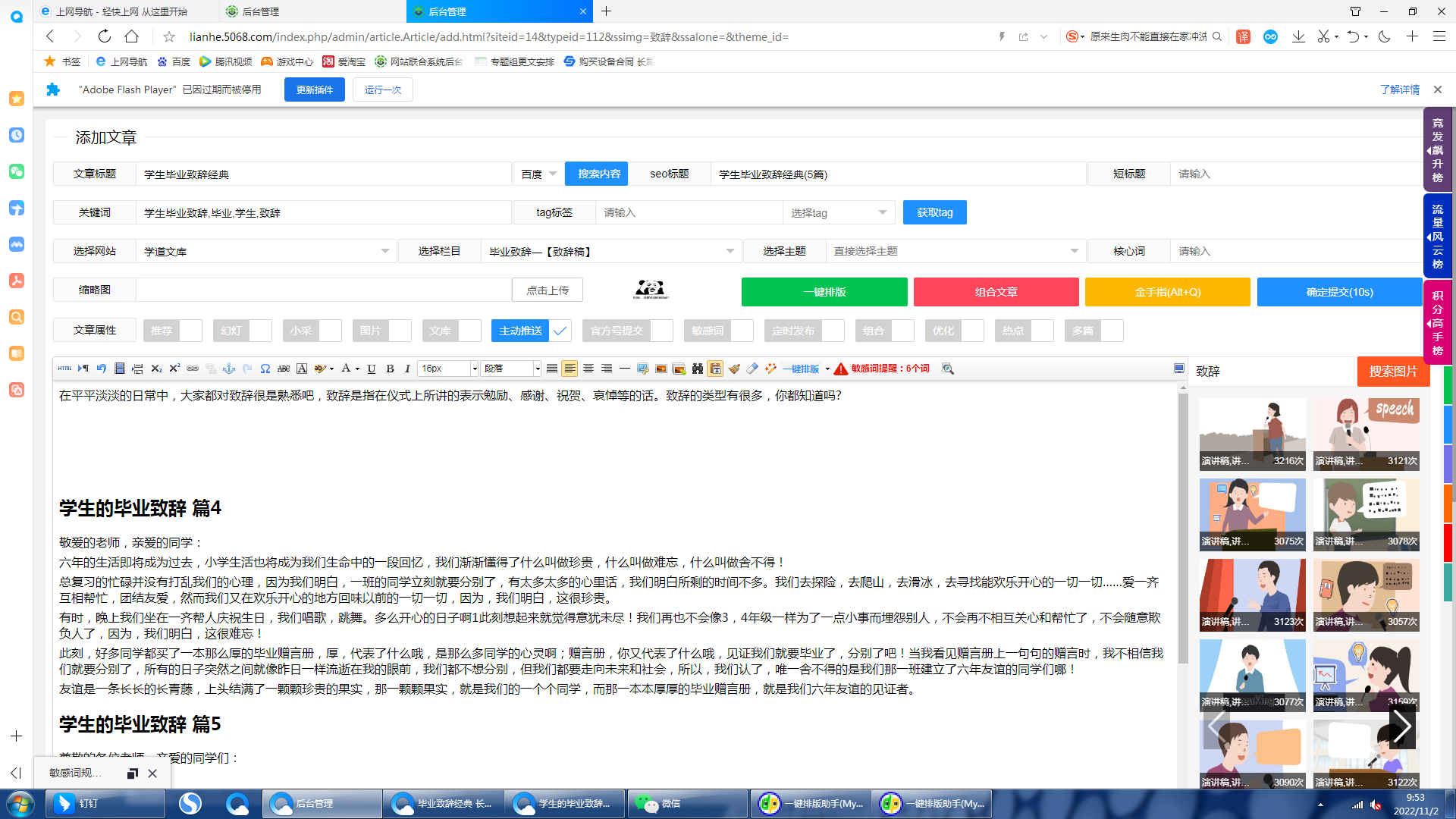This screenshot has height=819, width=1456.
Task: Expand the 选择tag dropdown
Action: 839,213
